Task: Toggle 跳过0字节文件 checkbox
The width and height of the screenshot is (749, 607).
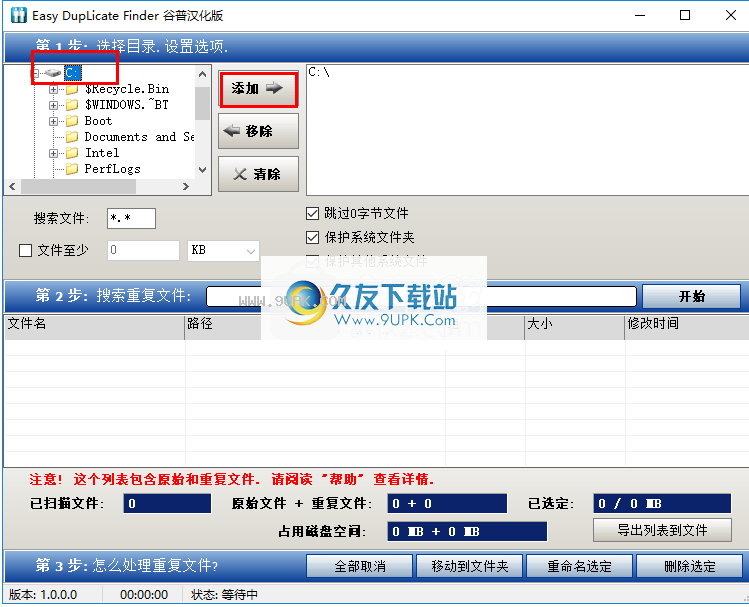Action: point(312,213)
